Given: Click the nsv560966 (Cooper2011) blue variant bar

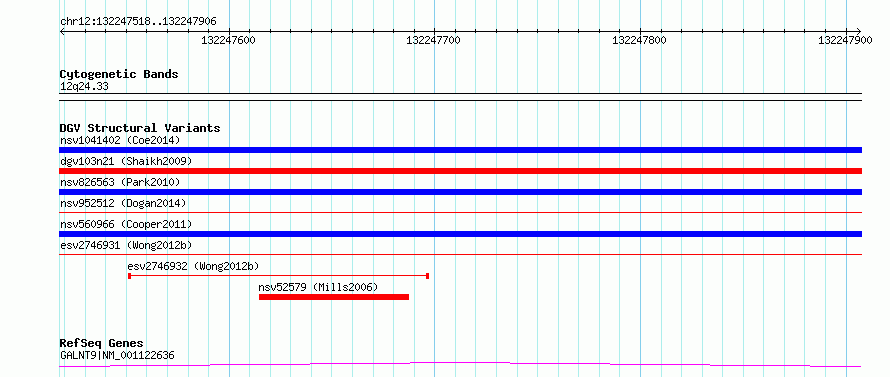Looking at the screenshot, I should (x=460, y=234).
